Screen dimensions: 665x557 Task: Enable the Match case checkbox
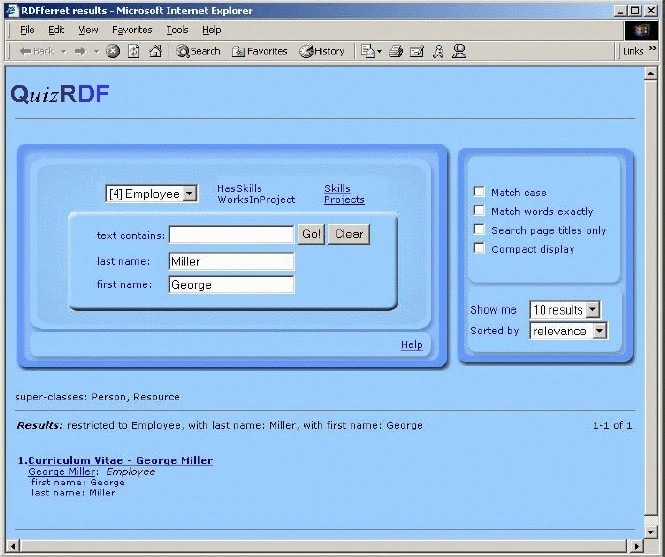pos(479,192)
